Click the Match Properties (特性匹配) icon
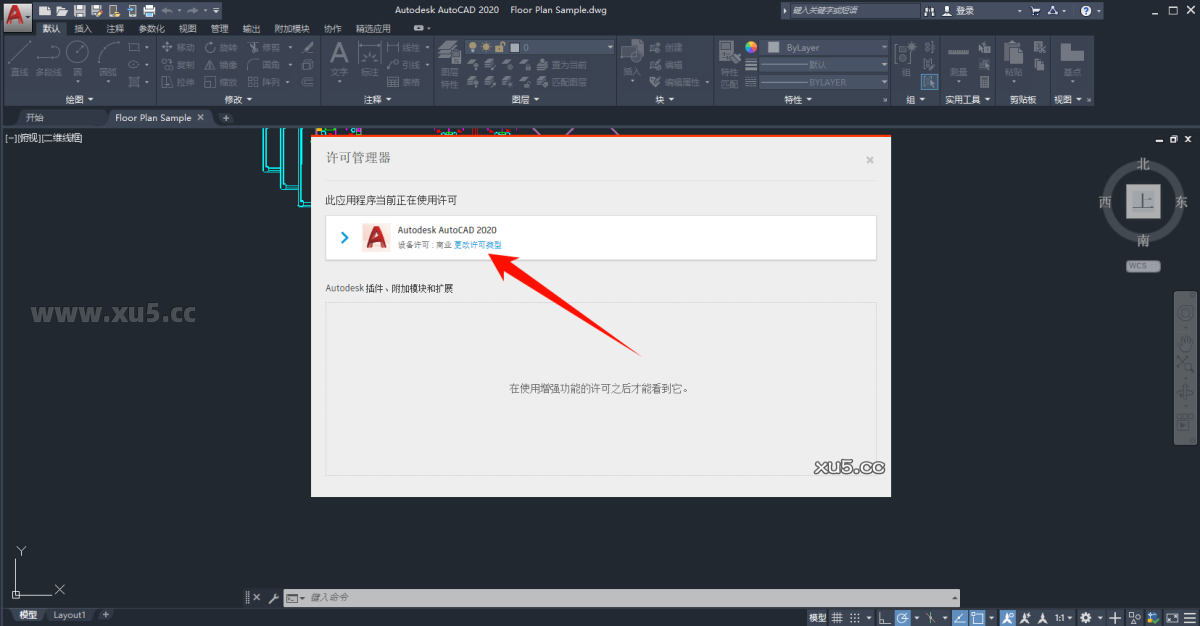 point(727,52)
